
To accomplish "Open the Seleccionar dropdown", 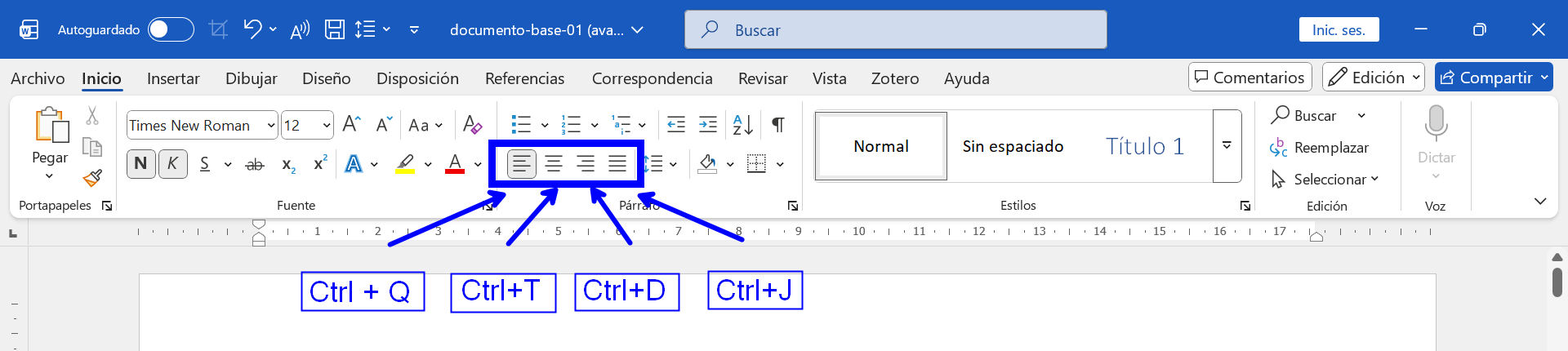I will click(1325, 179).
